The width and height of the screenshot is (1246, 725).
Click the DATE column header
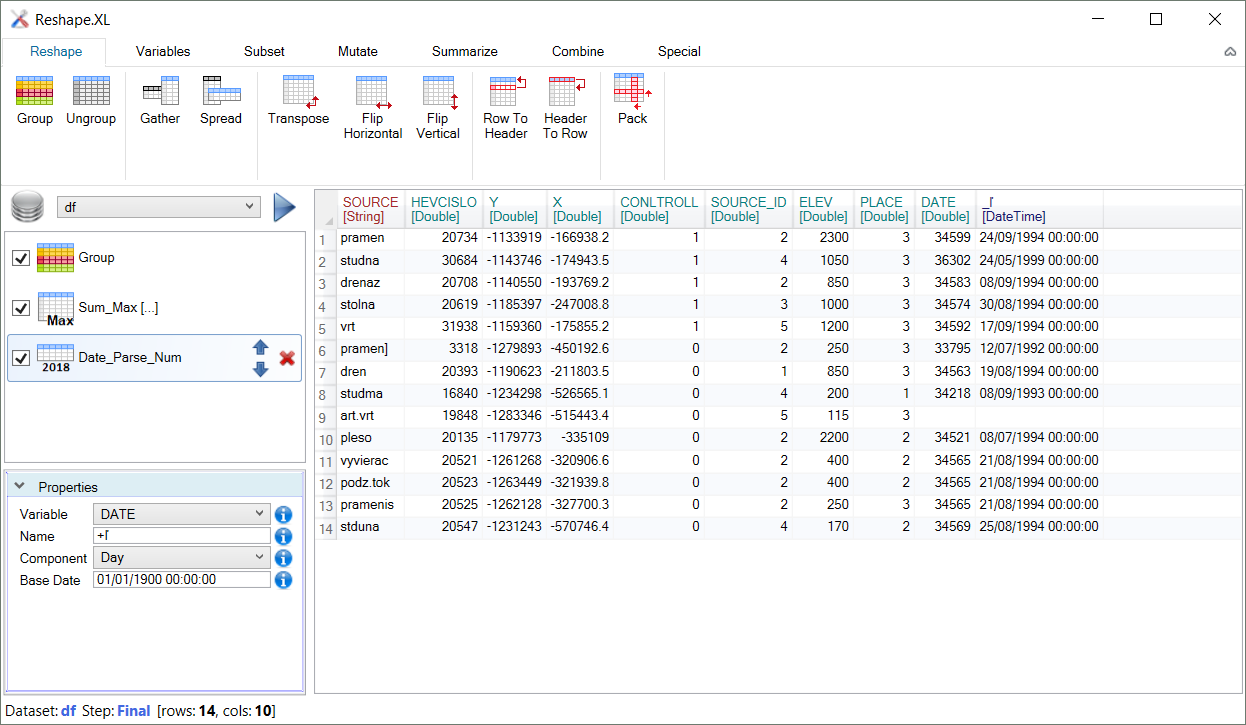[945, 209]
